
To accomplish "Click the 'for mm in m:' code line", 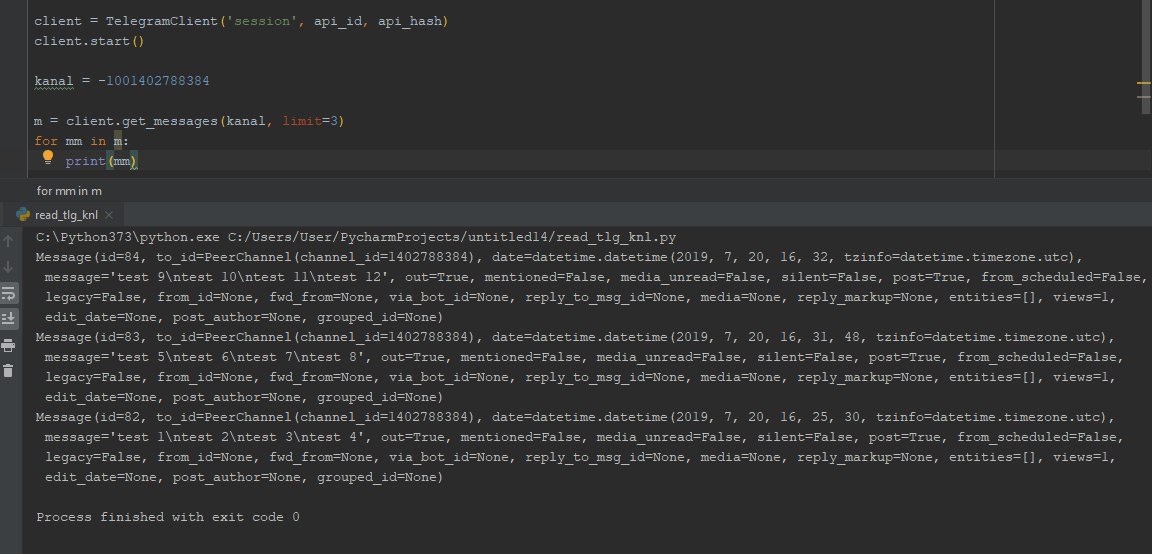I will pyautogui.click(x=82, y=140).
